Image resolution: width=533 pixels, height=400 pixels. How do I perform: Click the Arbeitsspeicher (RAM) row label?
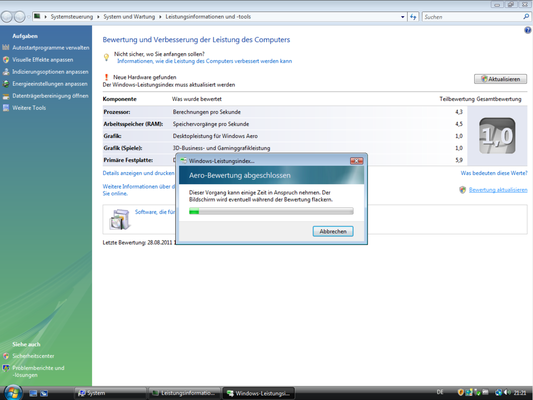133,124
